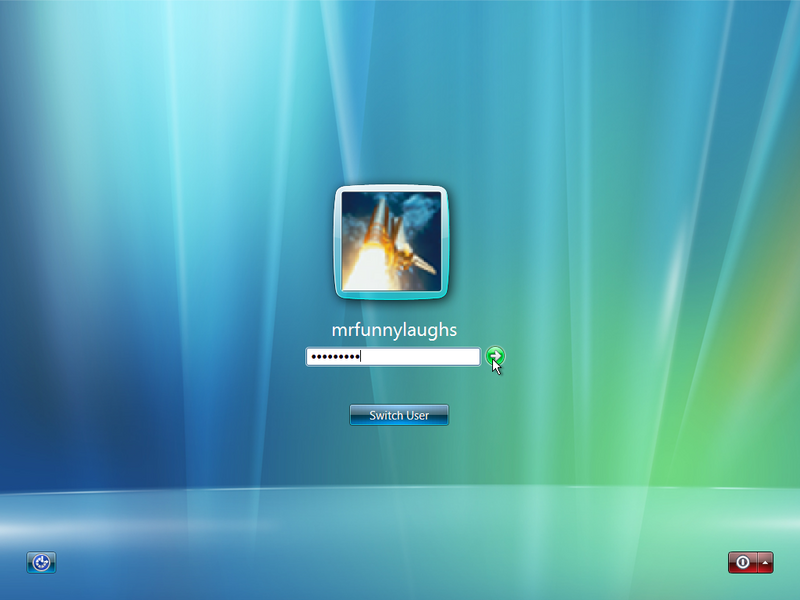Click the red power shutdown button
This screenshot has height=600, width=800.
(x=743, y=562)
